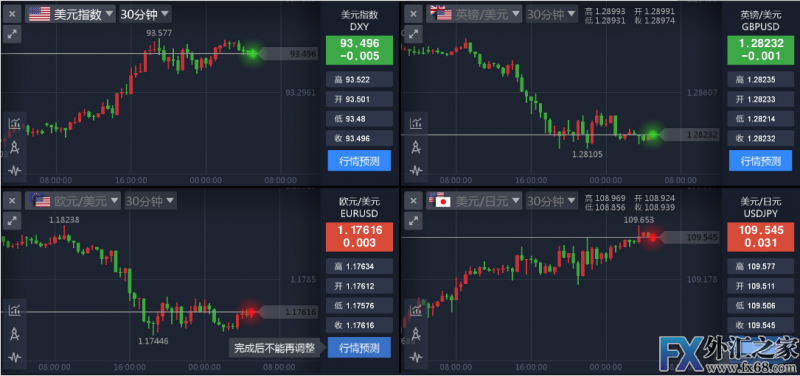Click the red USDJPY price box 109.545
This screenshot has width=800, height=376.
point(760,237)
